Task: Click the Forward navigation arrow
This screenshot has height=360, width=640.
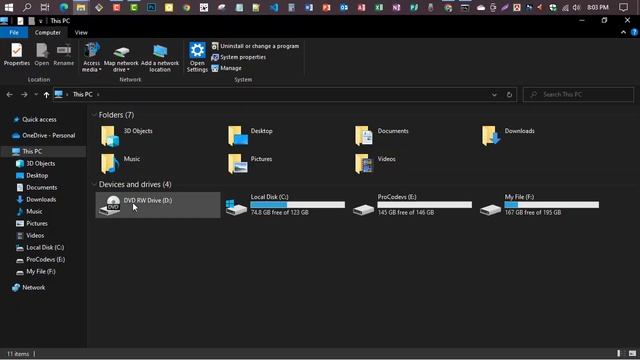Action: 24,95
